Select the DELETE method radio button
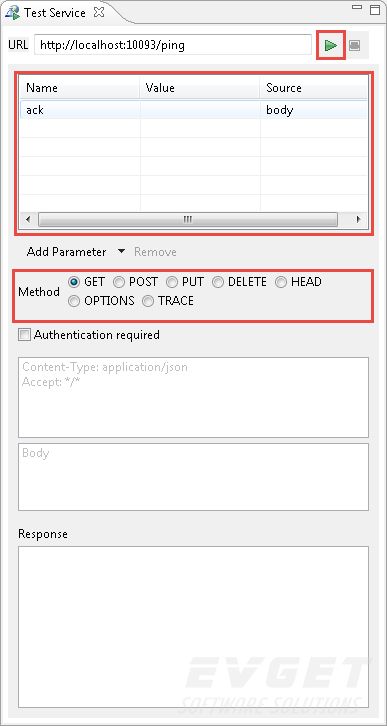 [x=218, y=282]
